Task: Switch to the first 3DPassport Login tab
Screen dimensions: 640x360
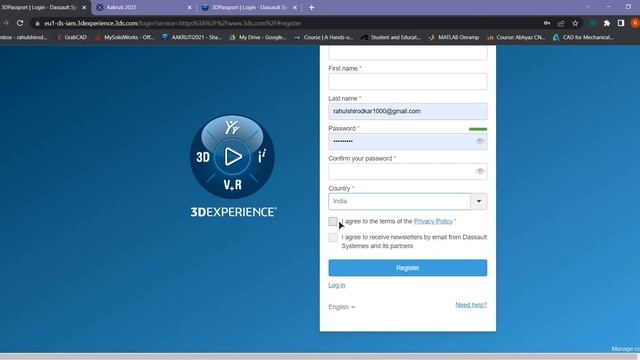Action: coord(43,7)
